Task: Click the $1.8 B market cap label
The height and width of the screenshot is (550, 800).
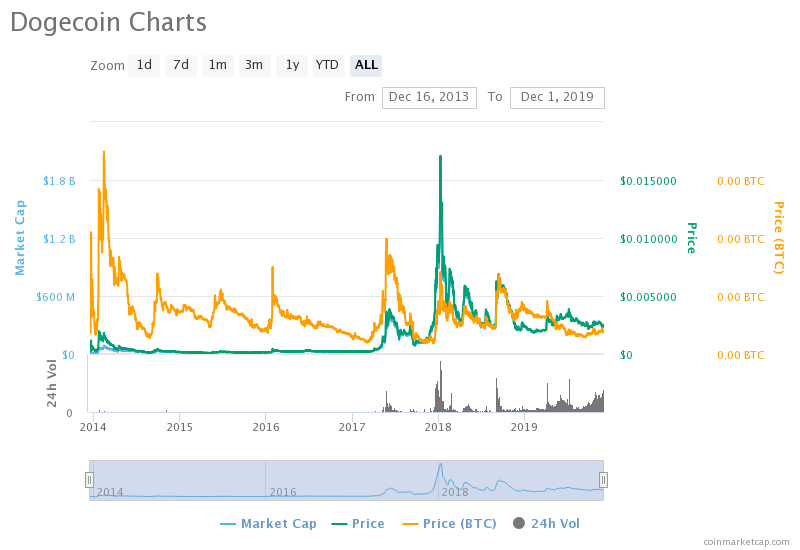Action: [59, 181]
